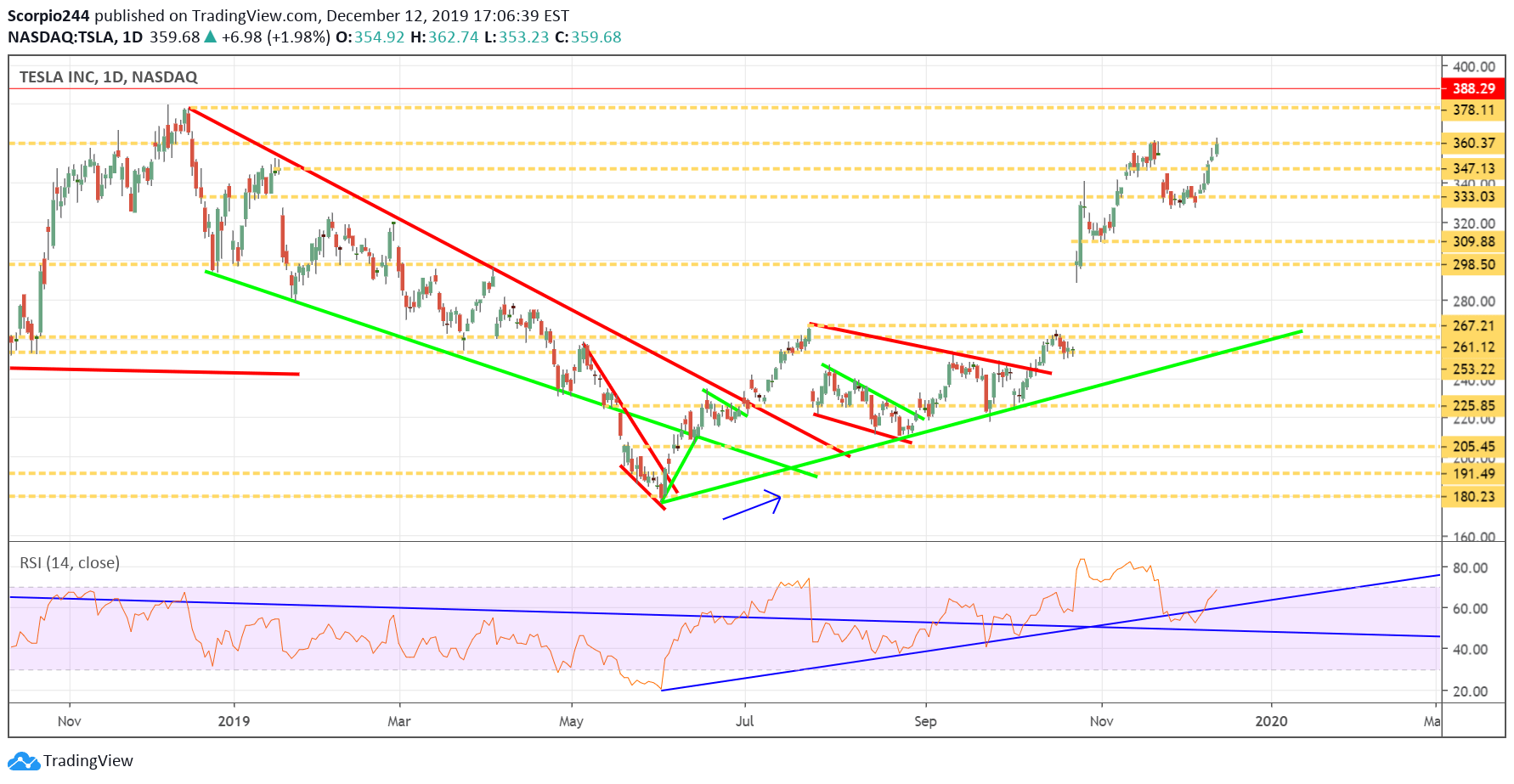Click the NASDAQ:TSLA, 1D symbol header

pos(76,37)
